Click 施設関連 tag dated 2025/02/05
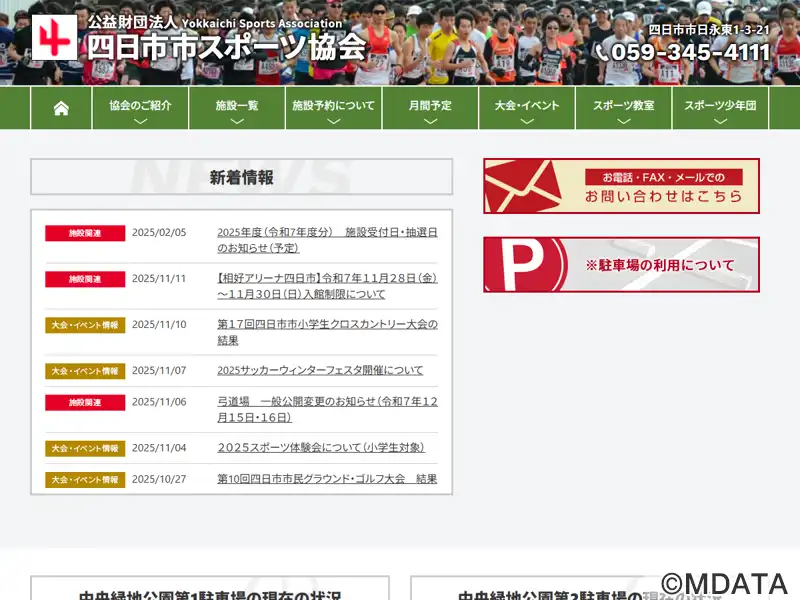This screenshot has height=600, width=800. pos(85,233)
